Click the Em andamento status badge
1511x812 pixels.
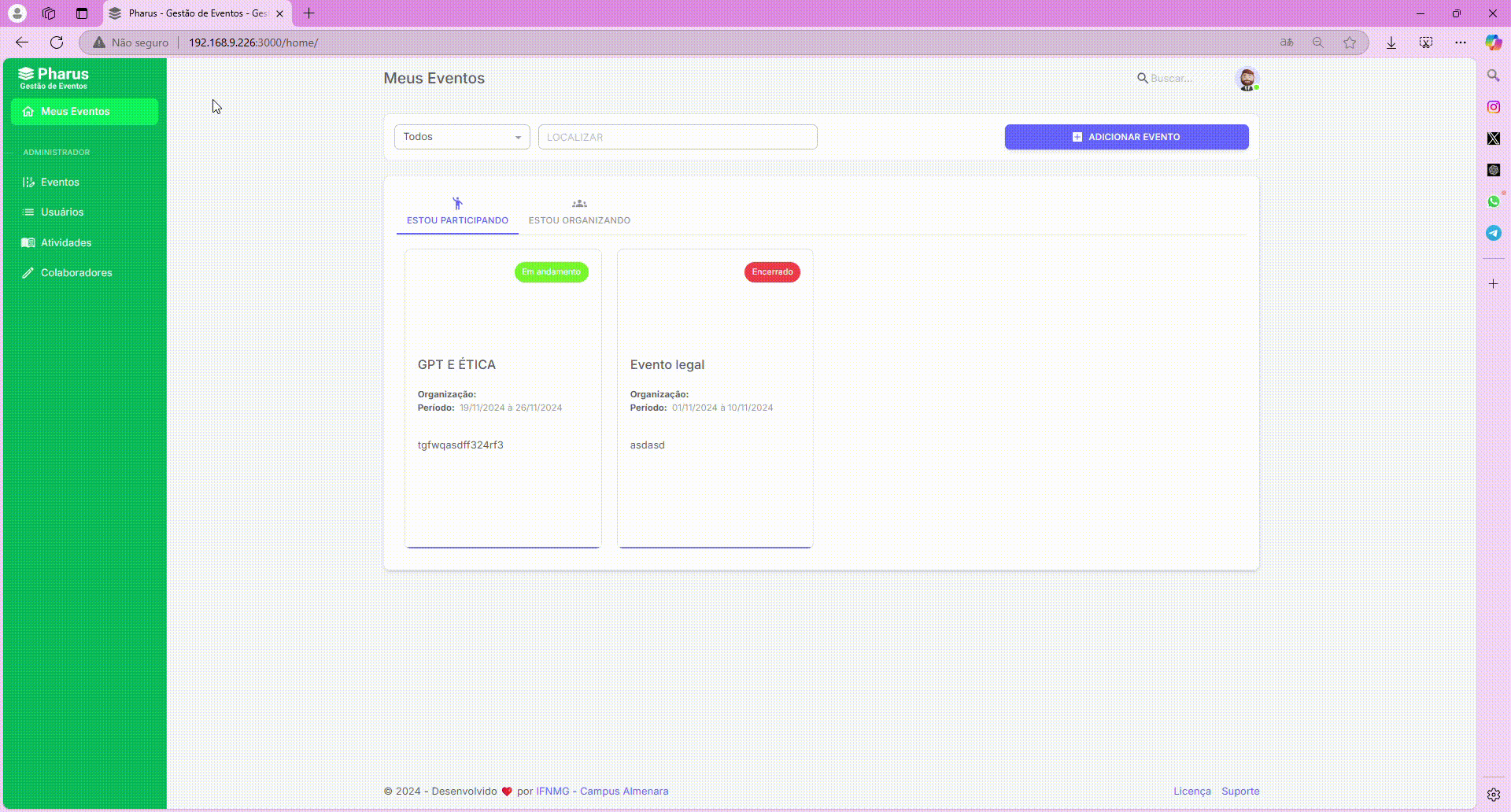click(552, 272)
